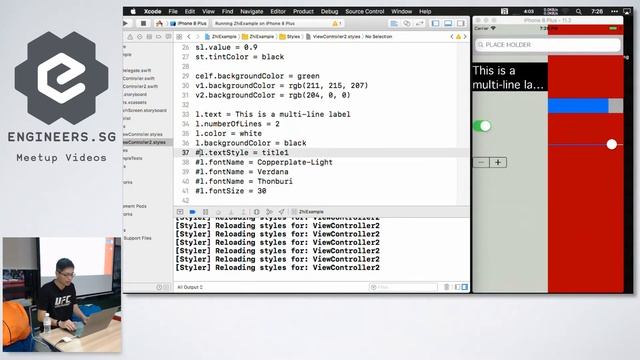Open the Report navigator tab
Screen dimensions: 640x360
click(168, 37)
